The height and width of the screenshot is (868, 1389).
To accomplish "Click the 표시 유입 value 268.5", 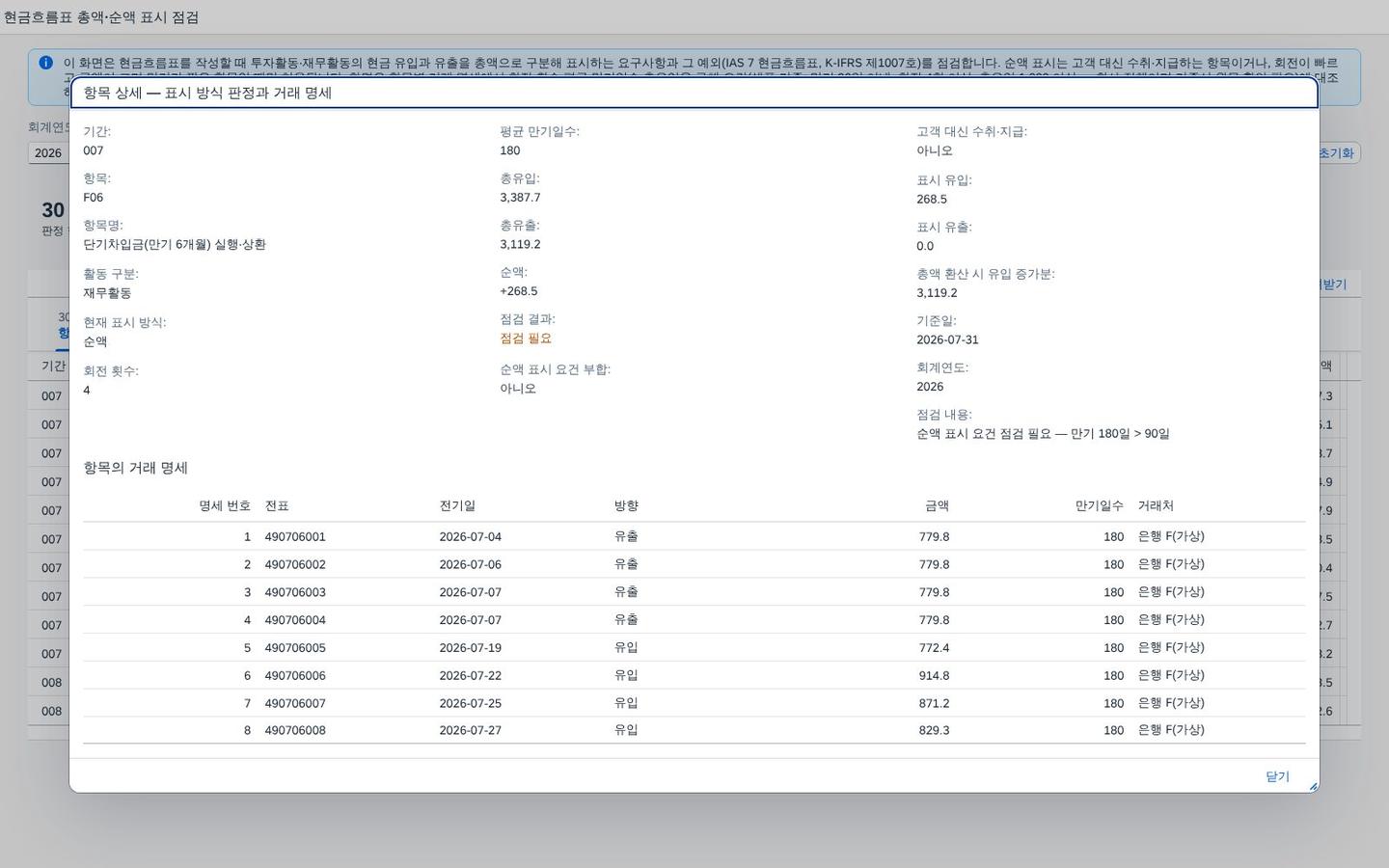I will 932,200.
